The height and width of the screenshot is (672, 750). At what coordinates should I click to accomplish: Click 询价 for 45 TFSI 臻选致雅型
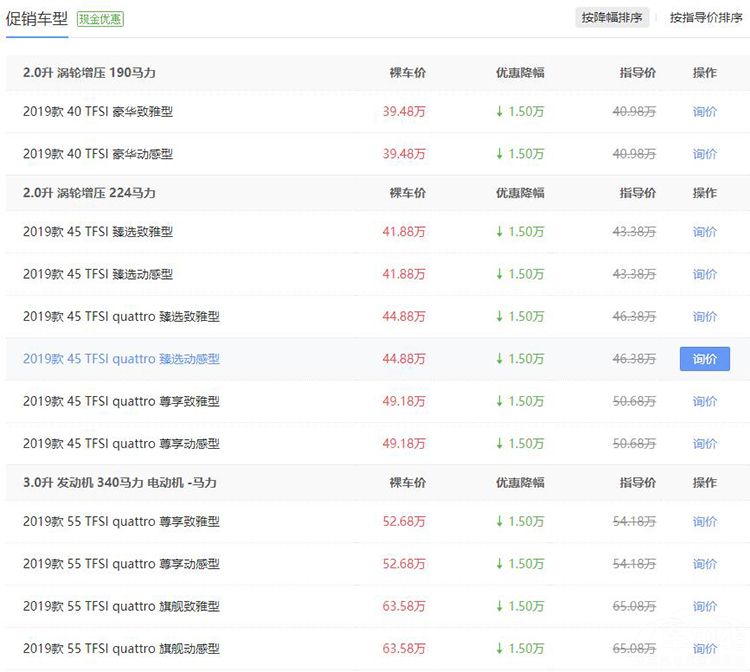705,231
